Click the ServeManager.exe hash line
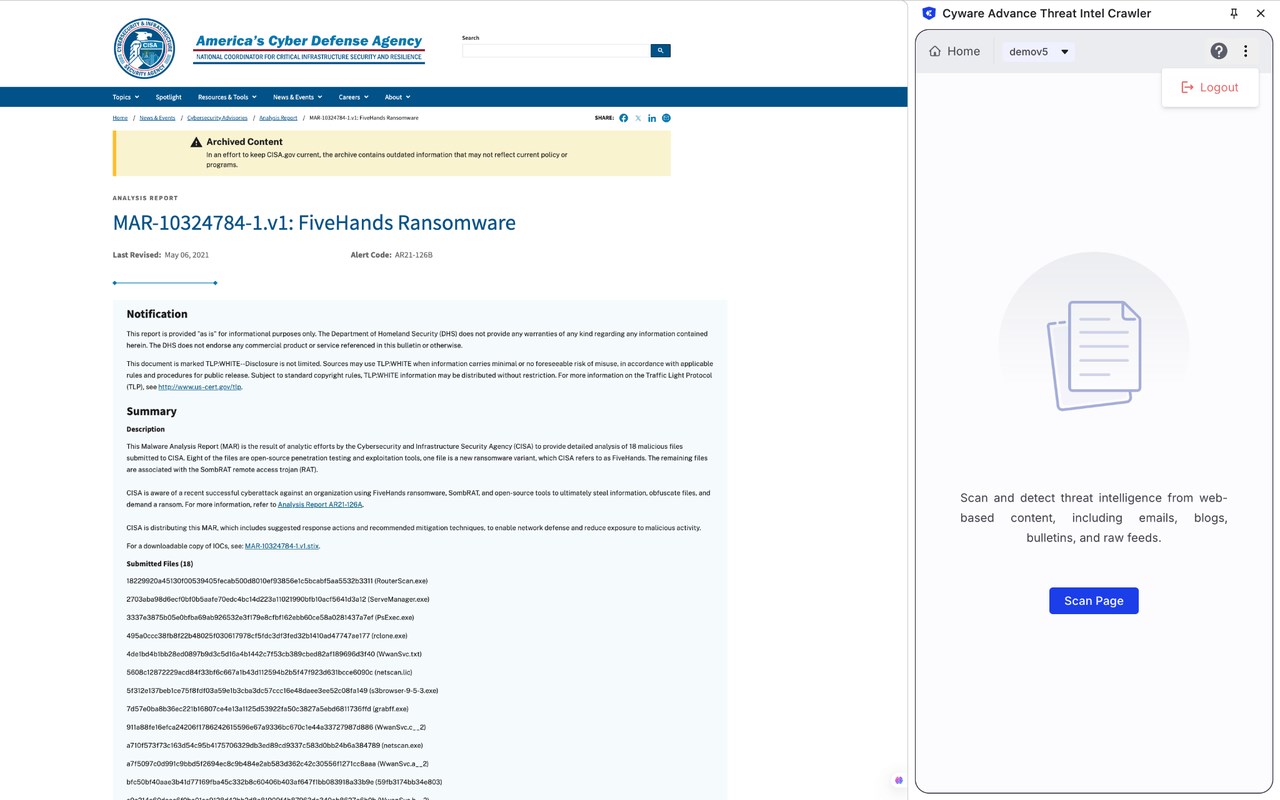This screenshot has width=1280, height=800. (x=278, y=599)
